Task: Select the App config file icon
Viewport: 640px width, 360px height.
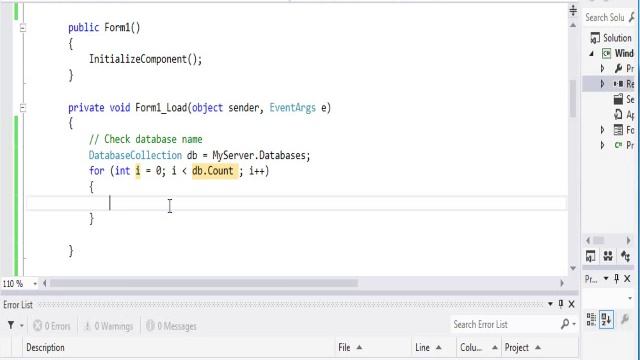Action: pos(618,115)
